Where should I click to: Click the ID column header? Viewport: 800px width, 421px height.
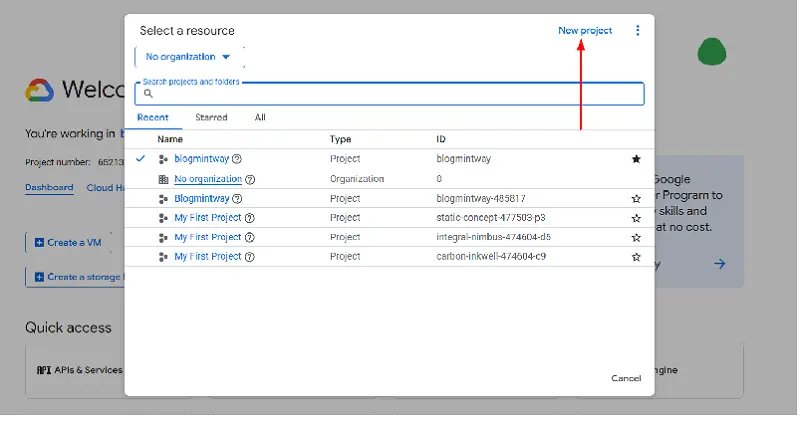(441, 139)
